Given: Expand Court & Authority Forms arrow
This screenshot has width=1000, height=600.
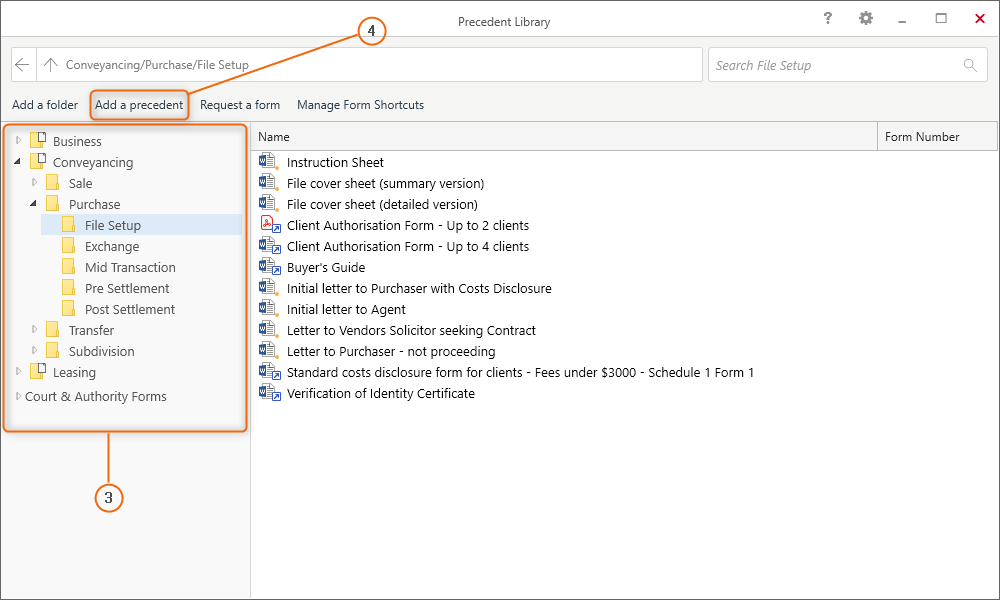Looking at the screenshot, I should (x=18, y=397).
